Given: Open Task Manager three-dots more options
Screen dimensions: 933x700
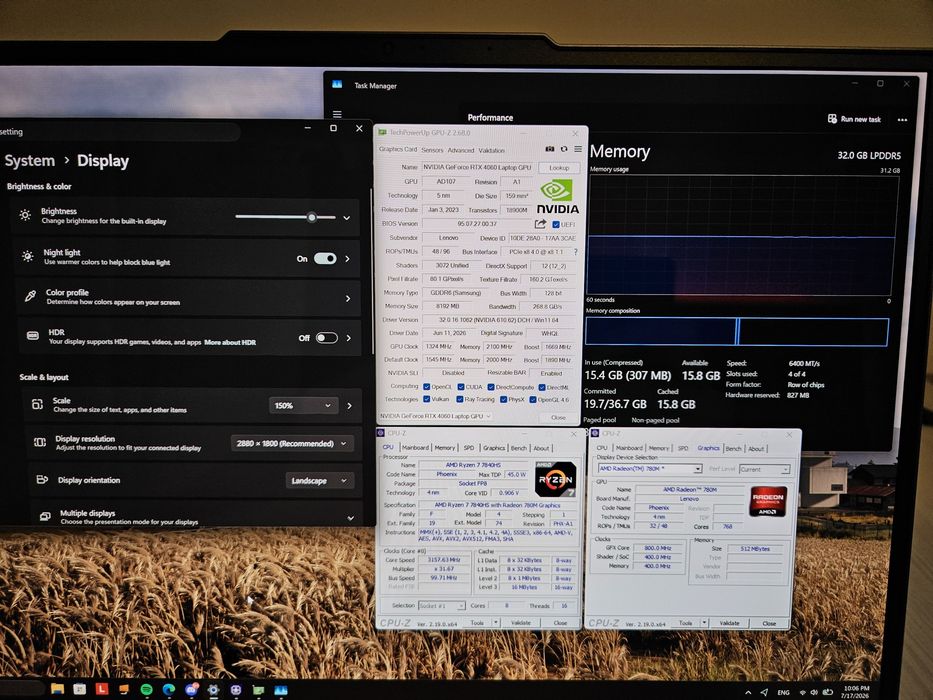Looking at the screenshot, I should [x=902, y=120].
